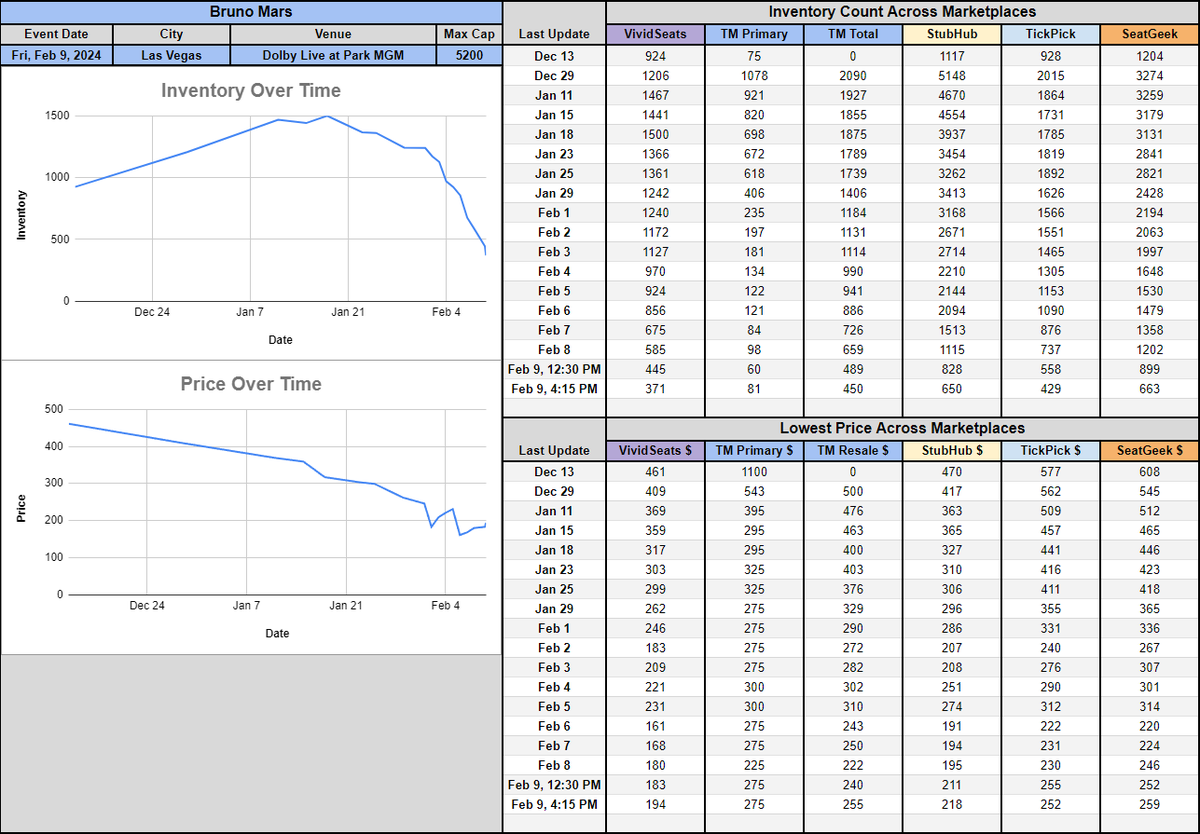Select the TM Primary inventory column header
The height and width of the screenshot is (834, 1200).
(x=754, y=34)
